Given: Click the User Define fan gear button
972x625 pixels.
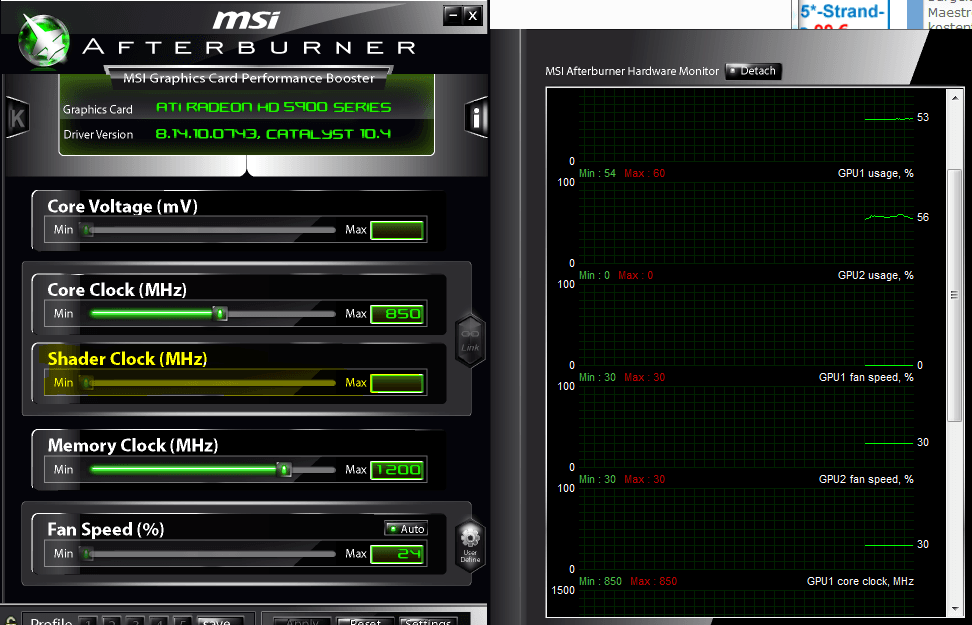Looking at the screenshot, I should [x=470, y=545].
